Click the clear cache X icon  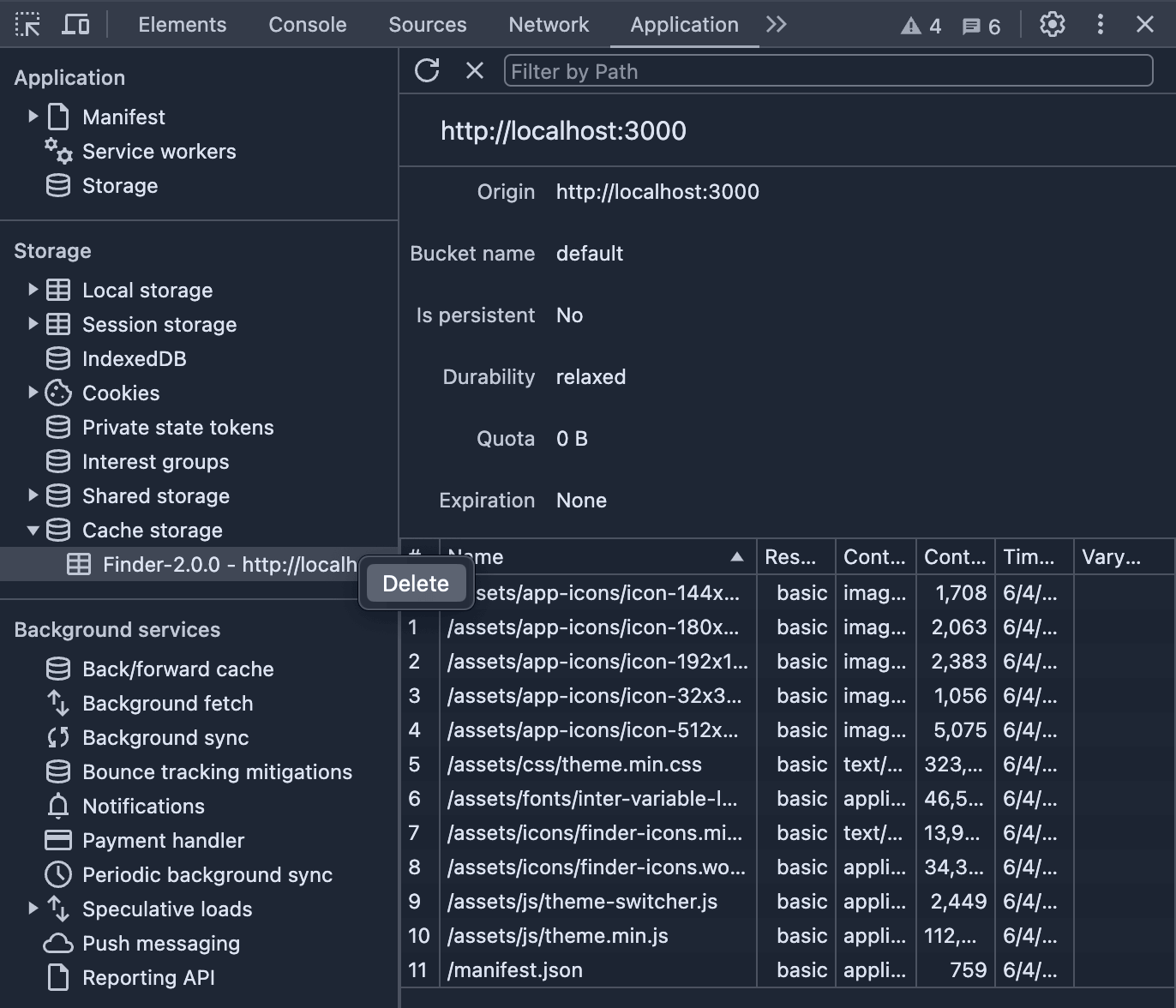tap(475, 70)
